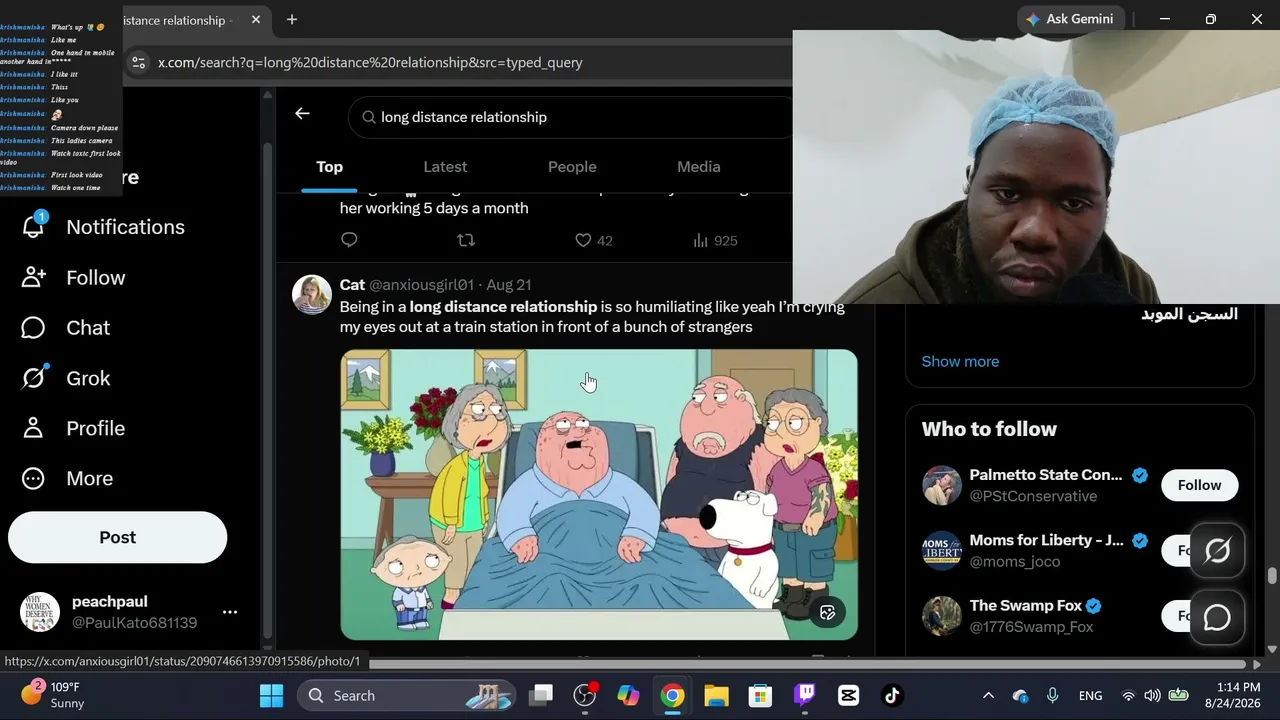Click the Chrome taskbar icon
Viewport: 1280px width, 720px height.
coord(672,695)
